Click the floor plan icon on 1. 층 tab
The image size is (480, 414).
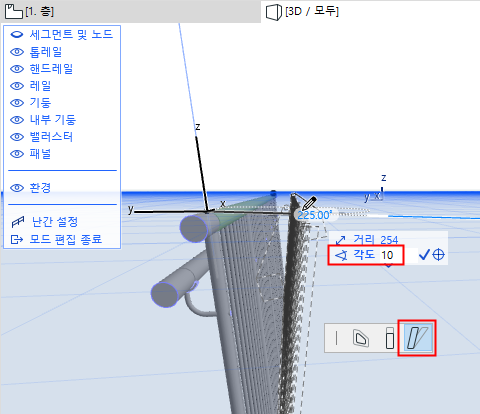point(13,12)
